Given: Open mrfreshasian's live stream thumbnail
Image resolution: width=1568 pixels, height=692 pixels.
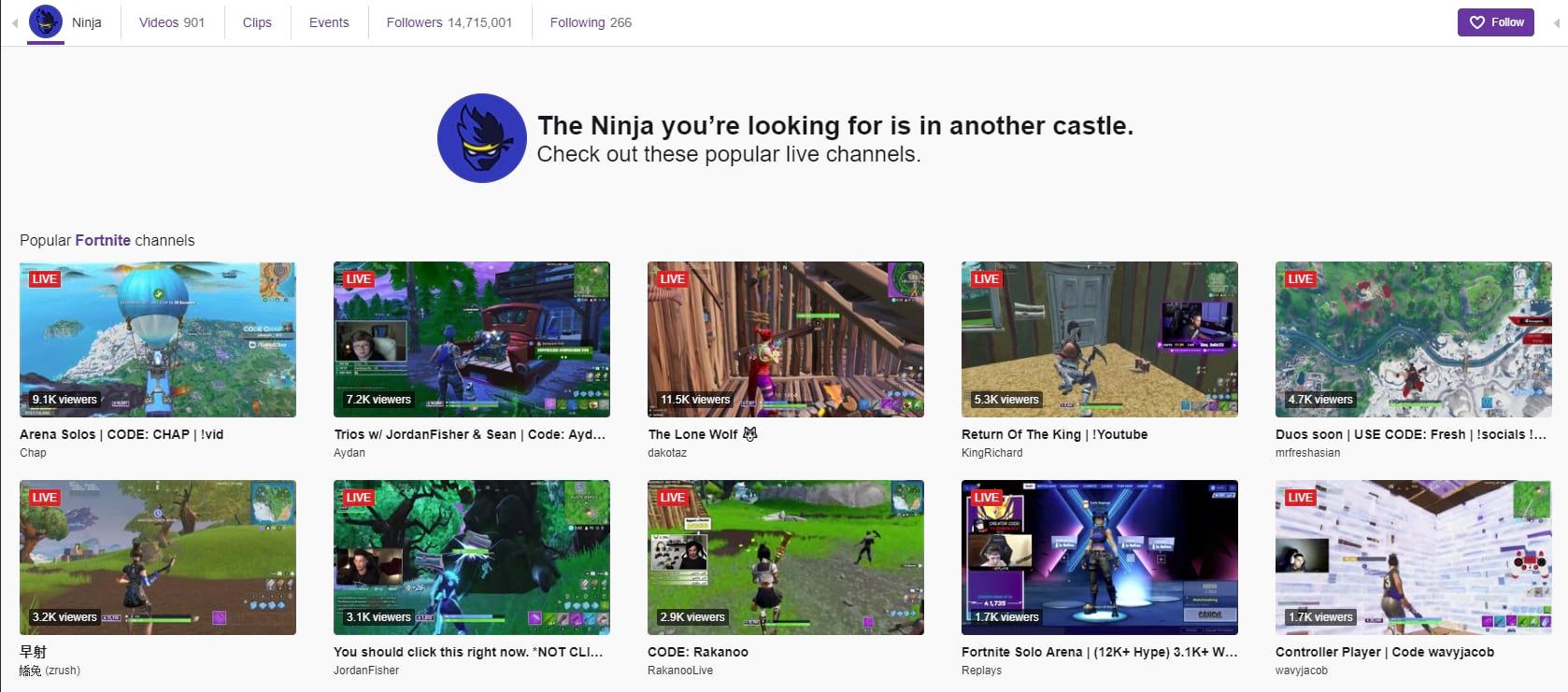Looking at the screenshot, I should point(1414,339).
